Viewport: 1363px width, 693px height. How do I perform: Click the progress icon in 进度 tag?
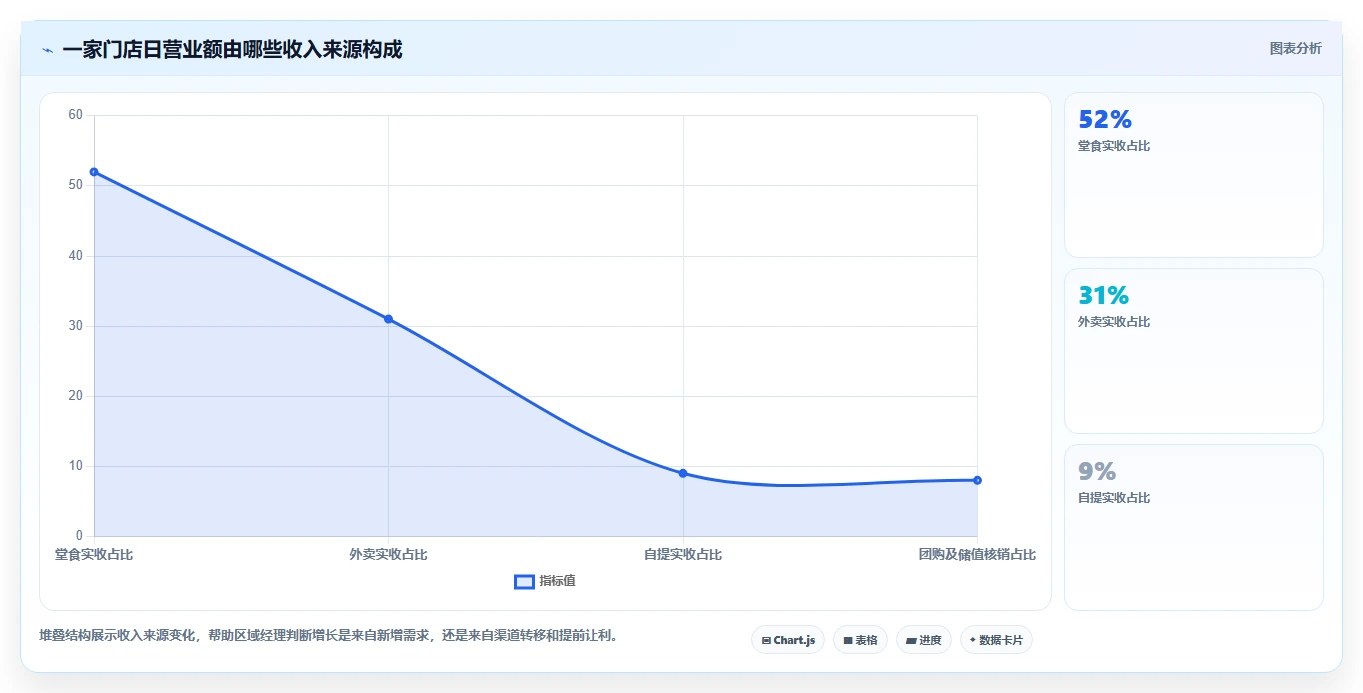pos(912,640)
